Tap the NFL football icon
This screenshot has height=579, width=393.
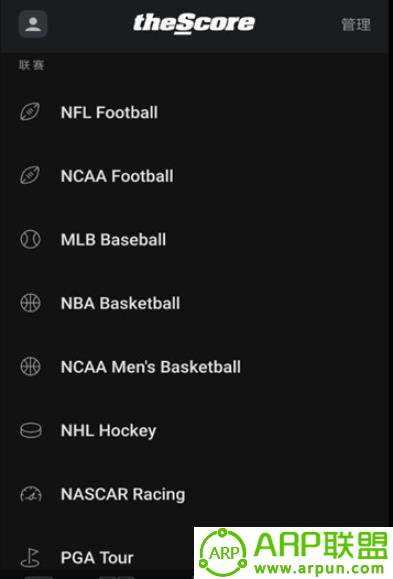(x=30, y=112)
